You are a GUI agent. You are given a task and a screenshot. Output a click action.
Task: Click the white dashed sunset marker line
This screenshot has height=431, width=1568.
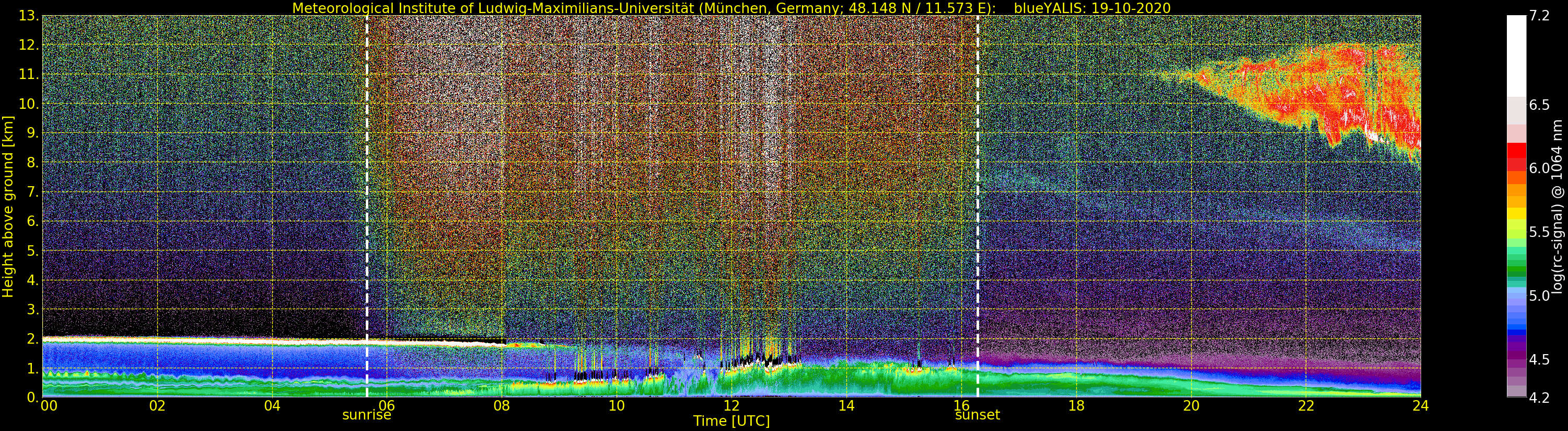coord(978,207)
